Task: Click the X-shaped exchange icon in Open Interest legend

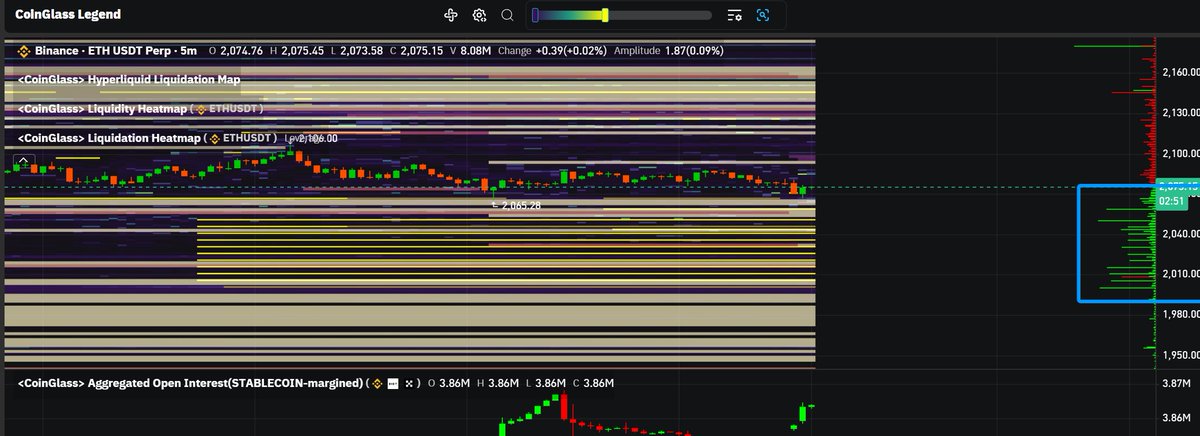Action: click(x=409, y=383)
